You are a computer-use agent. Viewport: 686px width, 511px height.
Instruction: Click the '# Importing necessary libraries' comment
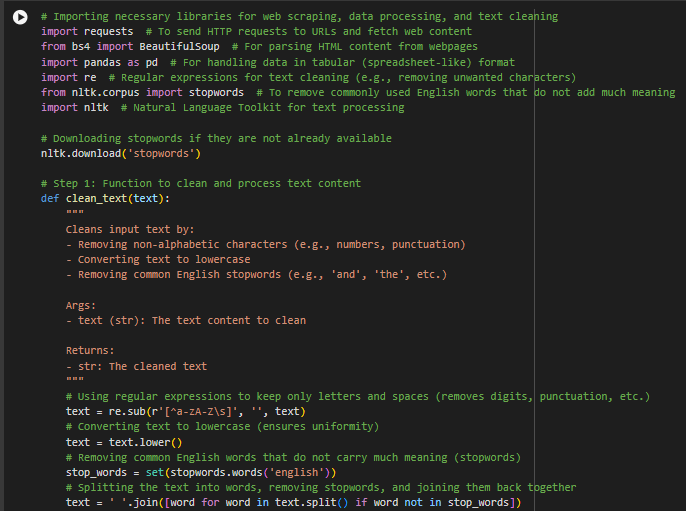(299, 17)
